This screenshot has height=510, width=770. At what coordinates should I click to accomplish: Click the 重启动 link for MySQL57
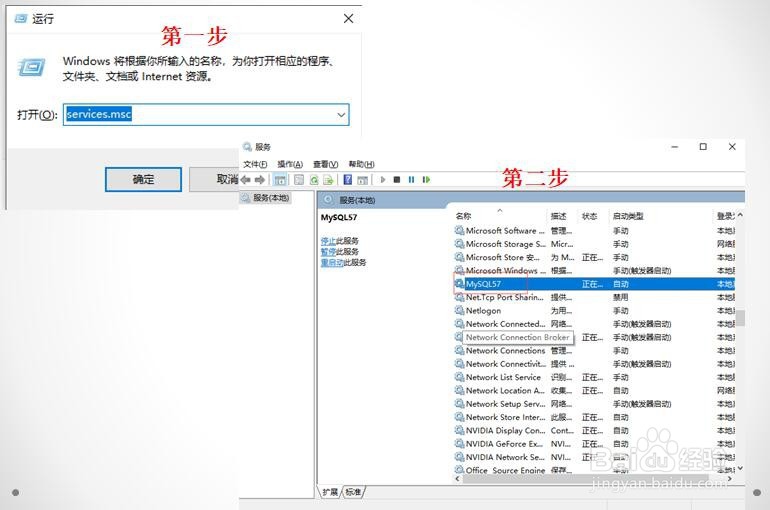coord(332,262)
